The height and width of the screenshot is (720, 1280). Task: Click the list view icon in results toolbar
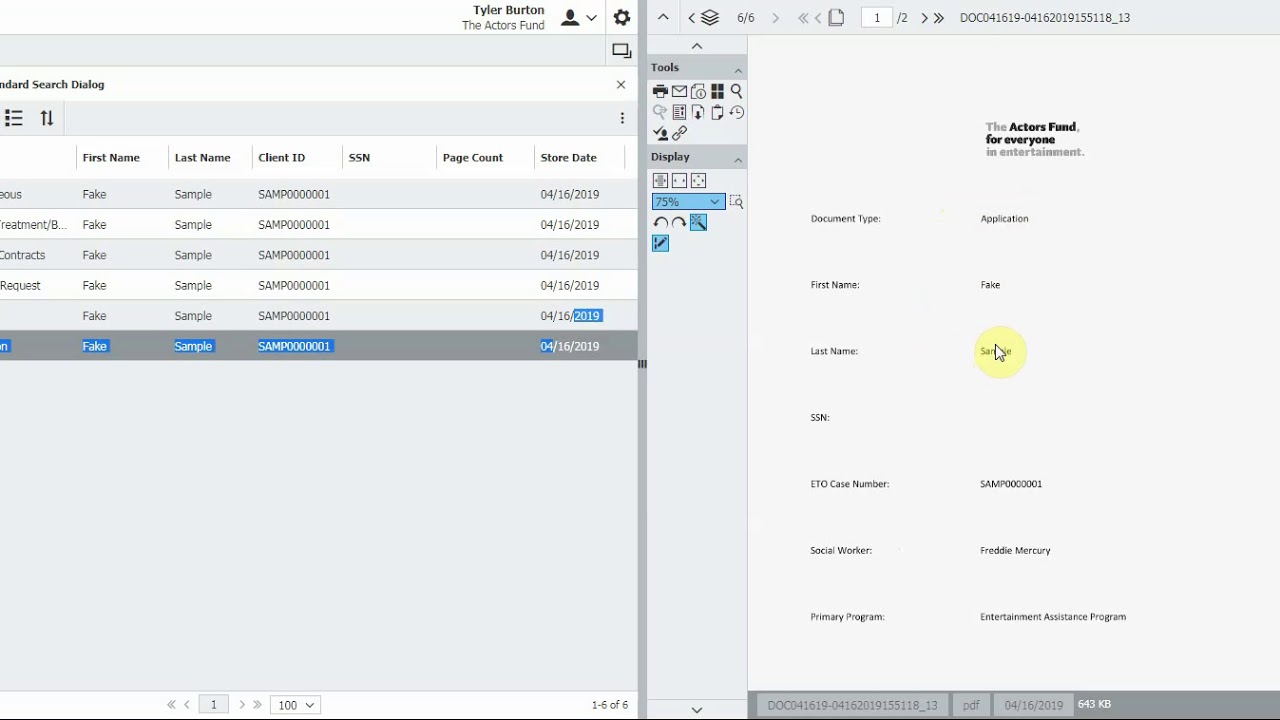(x=14, y=118)
